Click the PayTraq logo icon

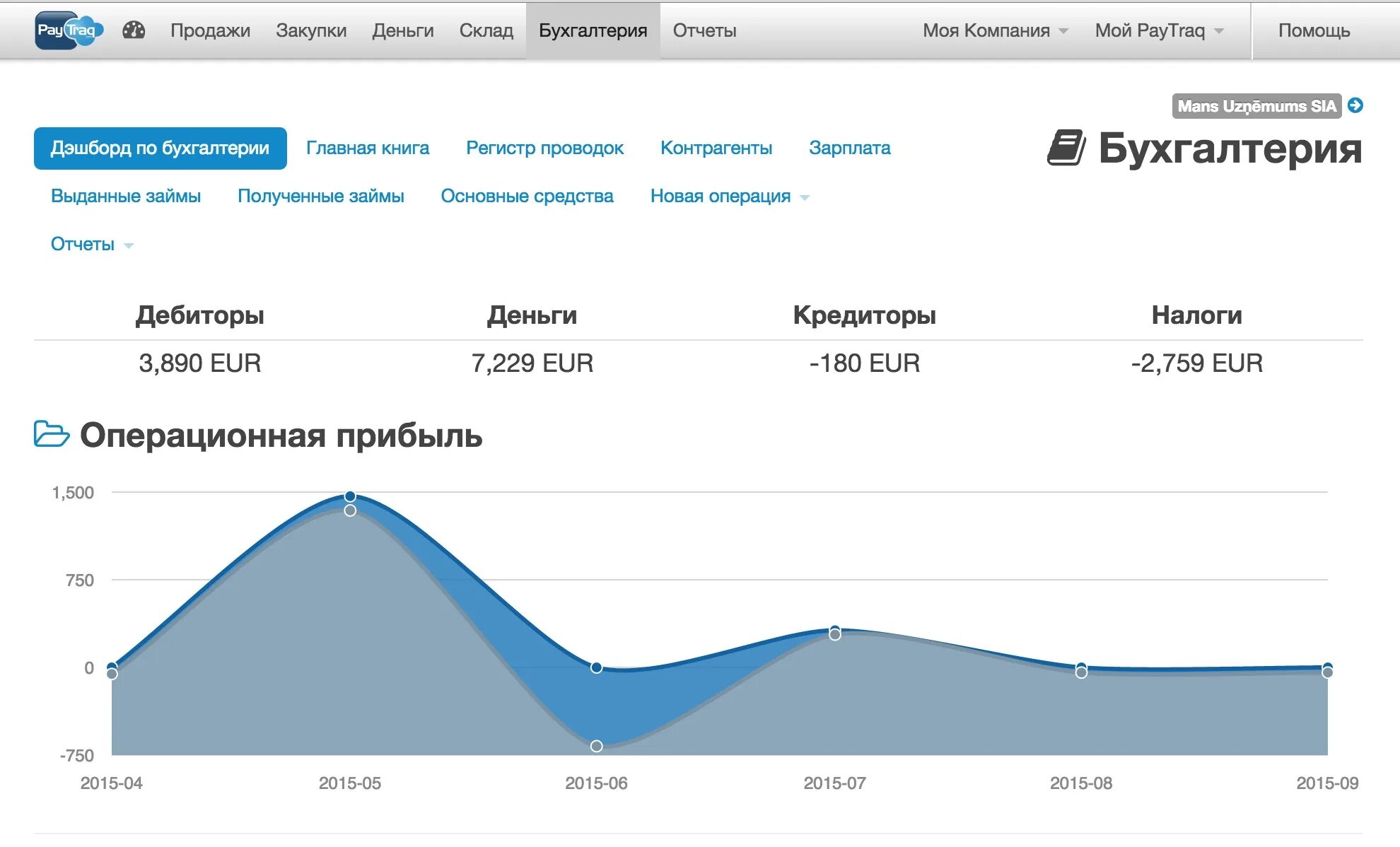pyautogui.click(x=69, y=30)
